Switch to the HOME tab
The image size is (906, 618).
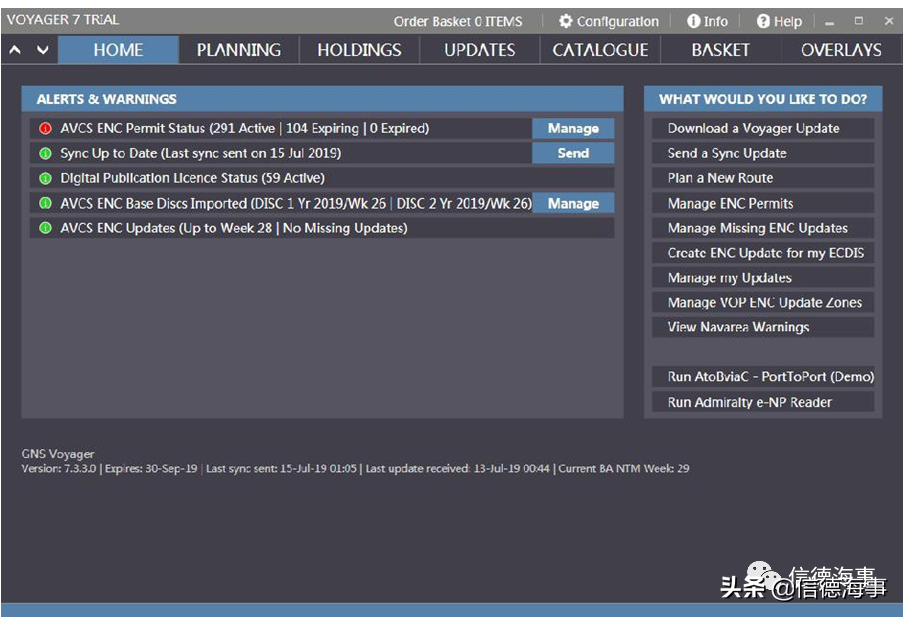(x=118, y=50)
